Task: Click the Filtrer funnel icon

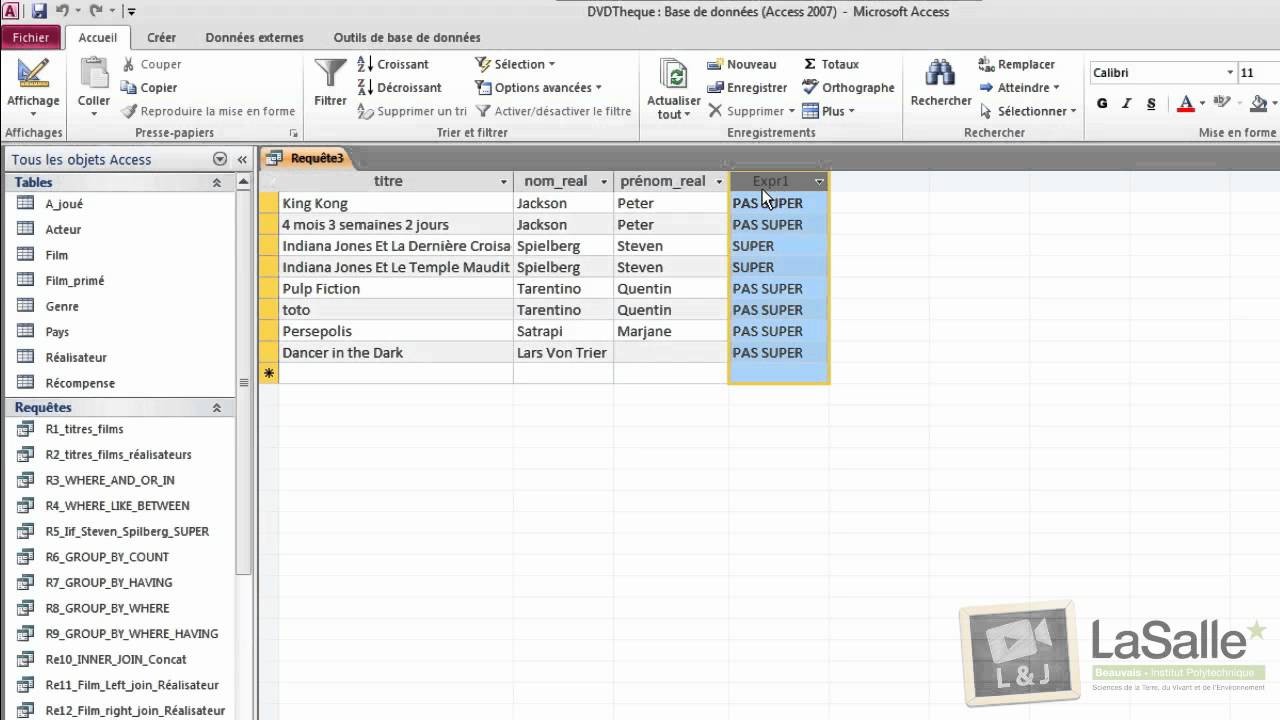Action: point(330,75)
